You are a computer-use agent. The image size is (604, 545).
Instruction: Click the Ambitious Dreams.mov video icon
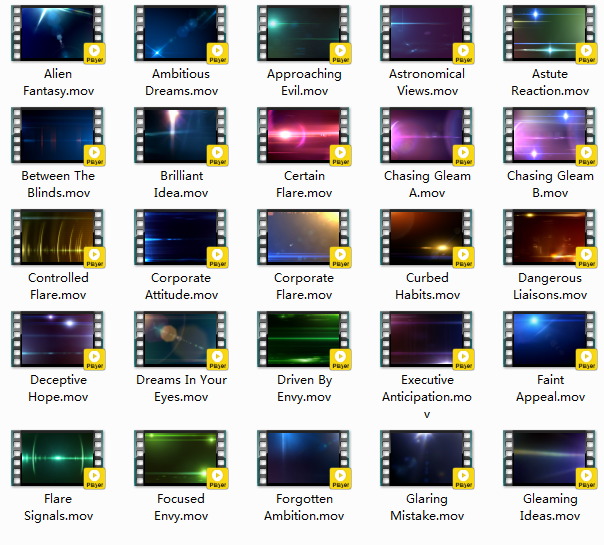181,33
